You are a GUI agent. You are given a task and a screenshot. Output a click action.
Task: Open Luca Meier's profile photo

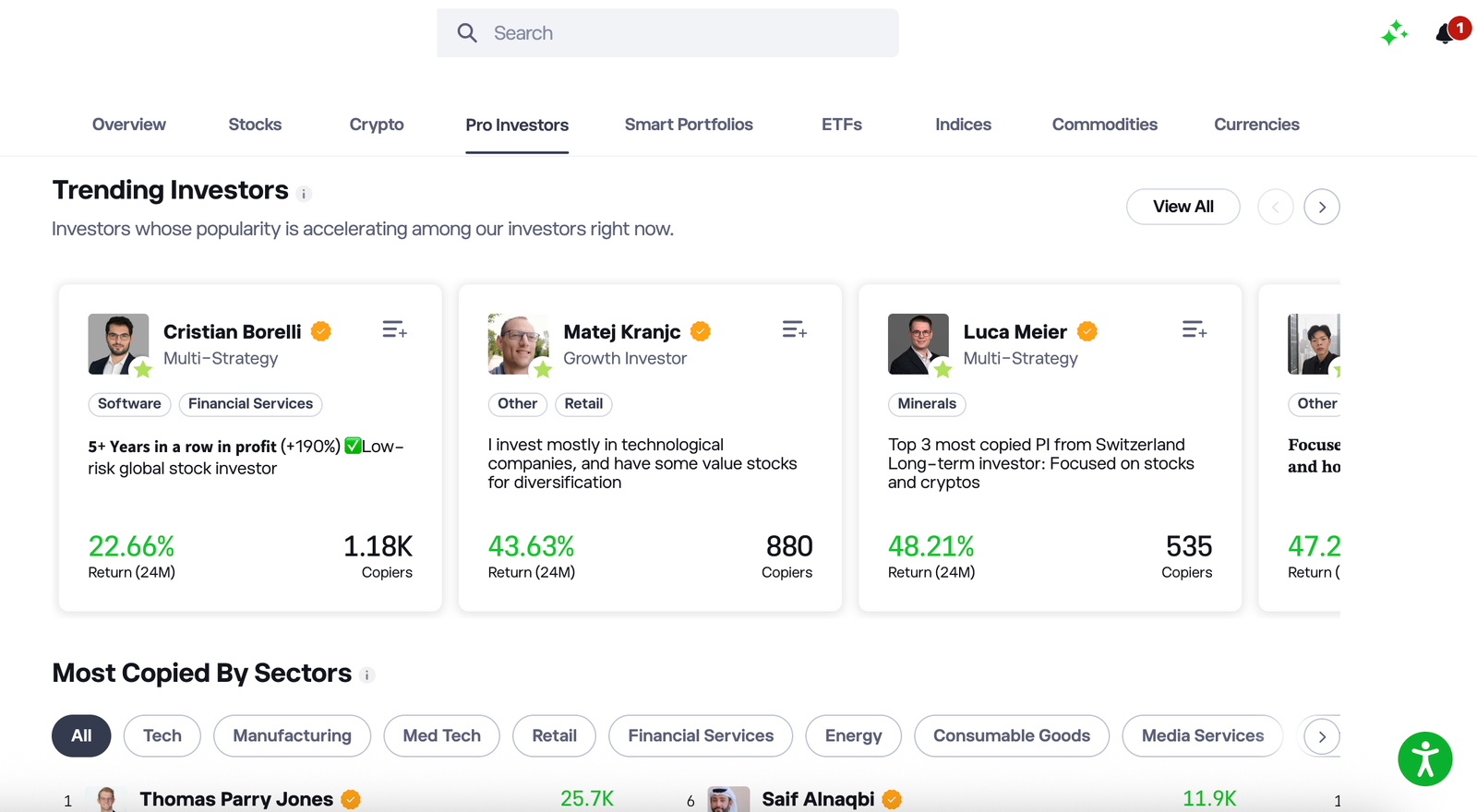pyautogui.click(x=918, y=344)
